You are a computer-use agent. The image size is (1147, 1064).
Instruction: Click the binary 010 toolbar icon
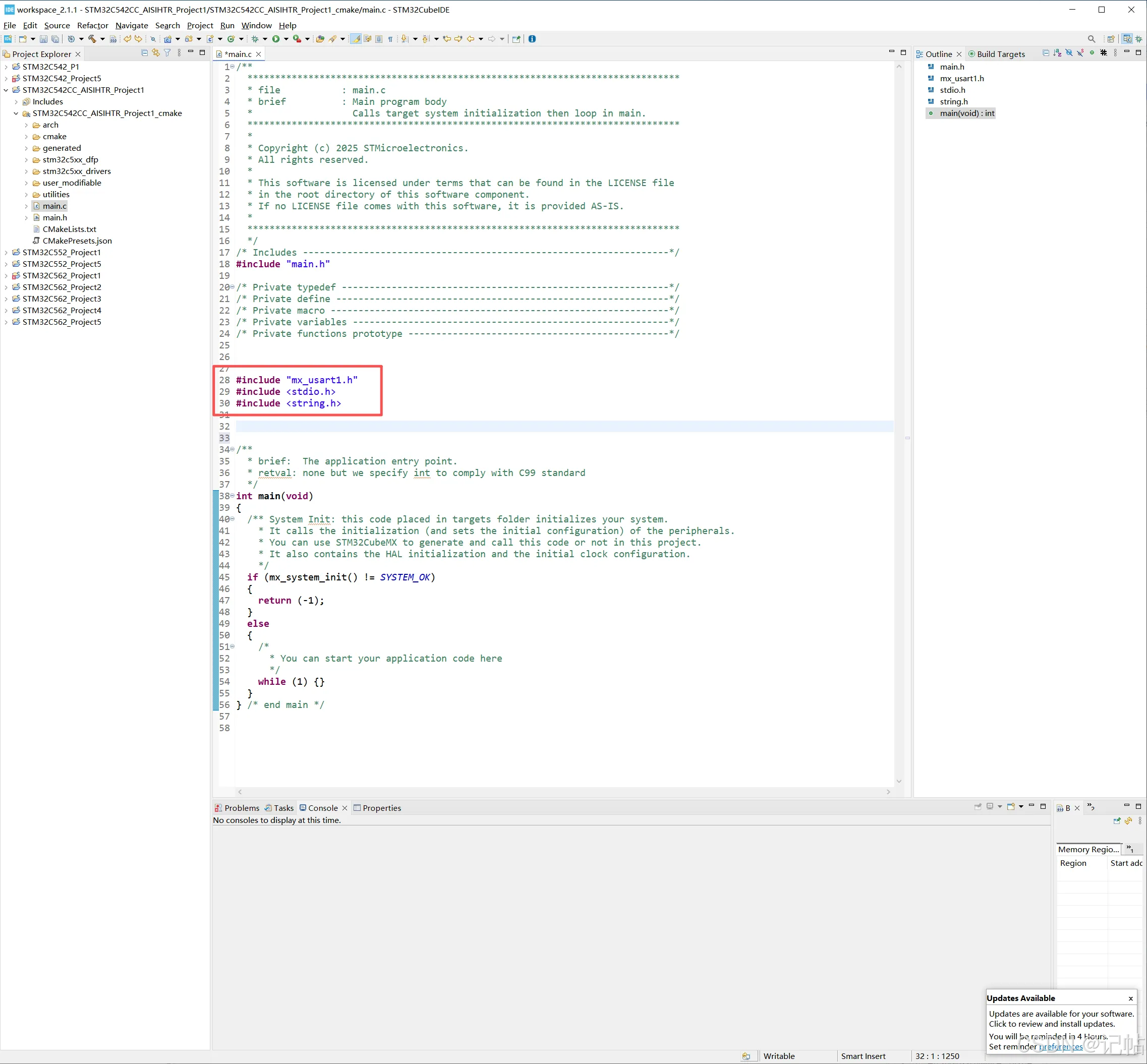pos(113,39)
